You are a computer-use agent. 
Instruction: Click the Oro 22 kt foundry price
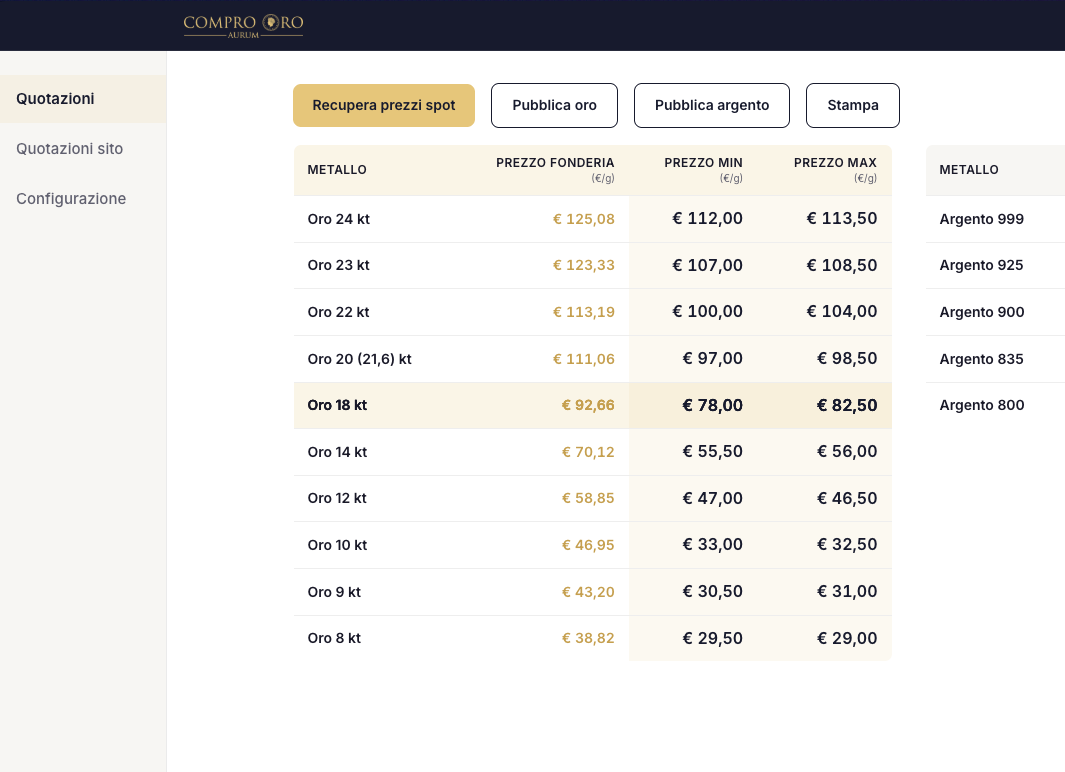tap(583, 312)
